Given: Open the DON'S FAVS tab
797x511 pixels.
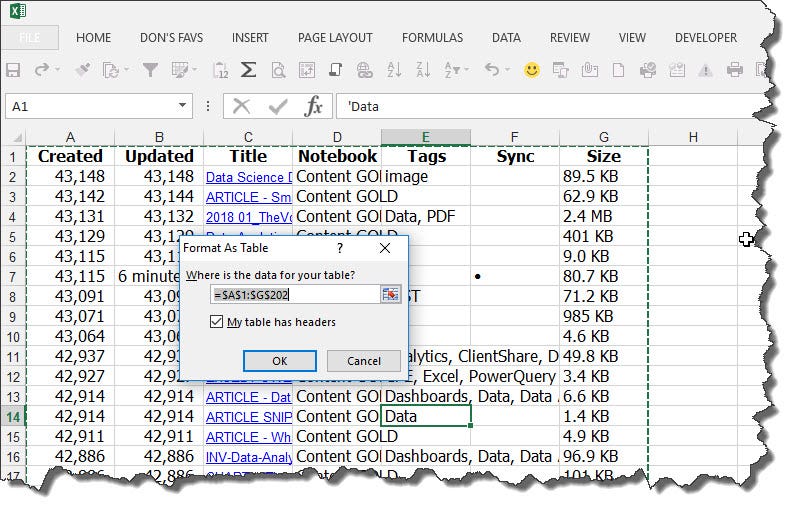Looking at the screenshot, I should 171,38.
